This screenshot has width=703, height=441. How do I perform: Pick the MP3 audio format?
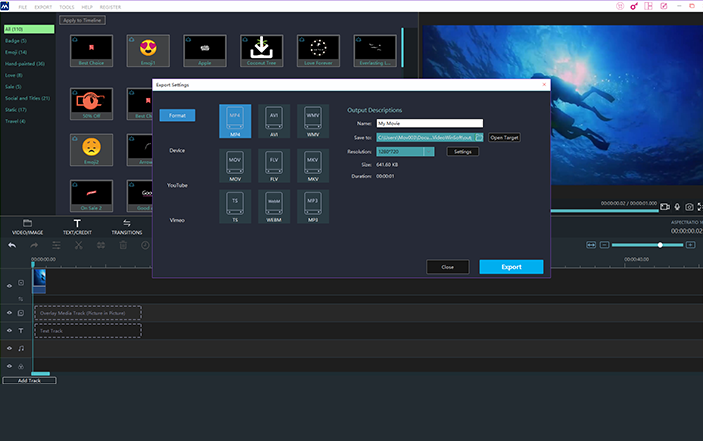(312, 206)
